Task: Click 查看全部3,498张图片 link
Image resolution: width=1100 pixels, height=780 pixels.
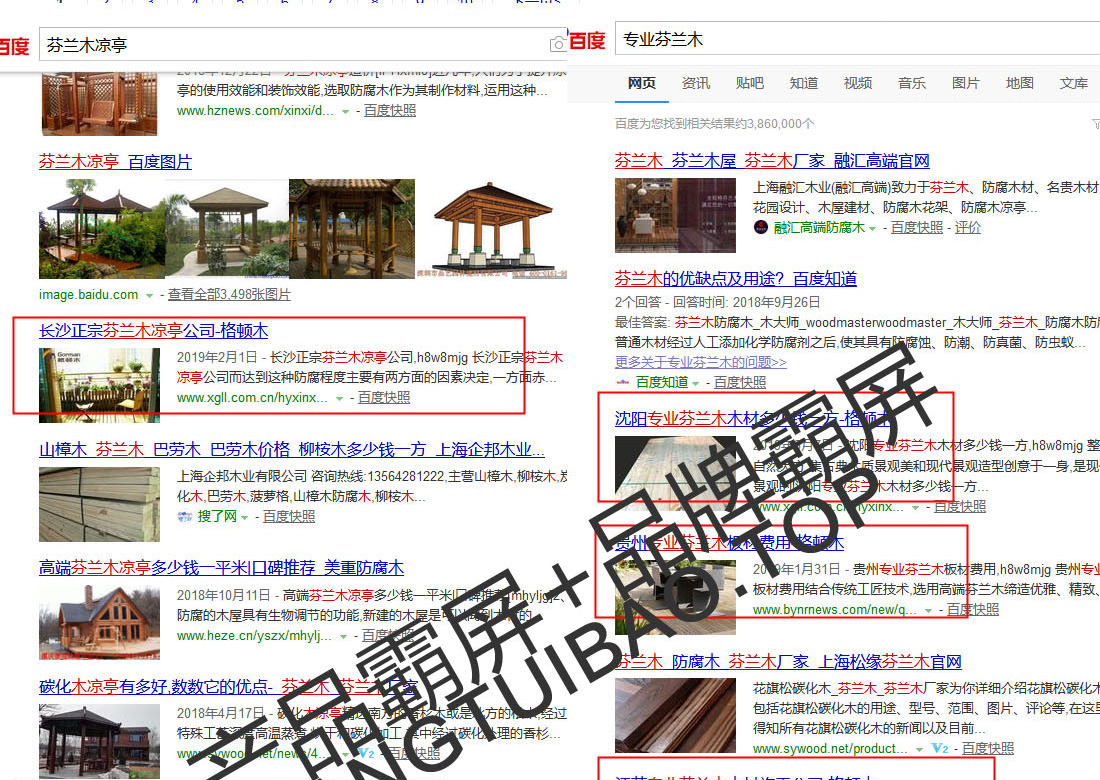Action: [x=229, y=295]
